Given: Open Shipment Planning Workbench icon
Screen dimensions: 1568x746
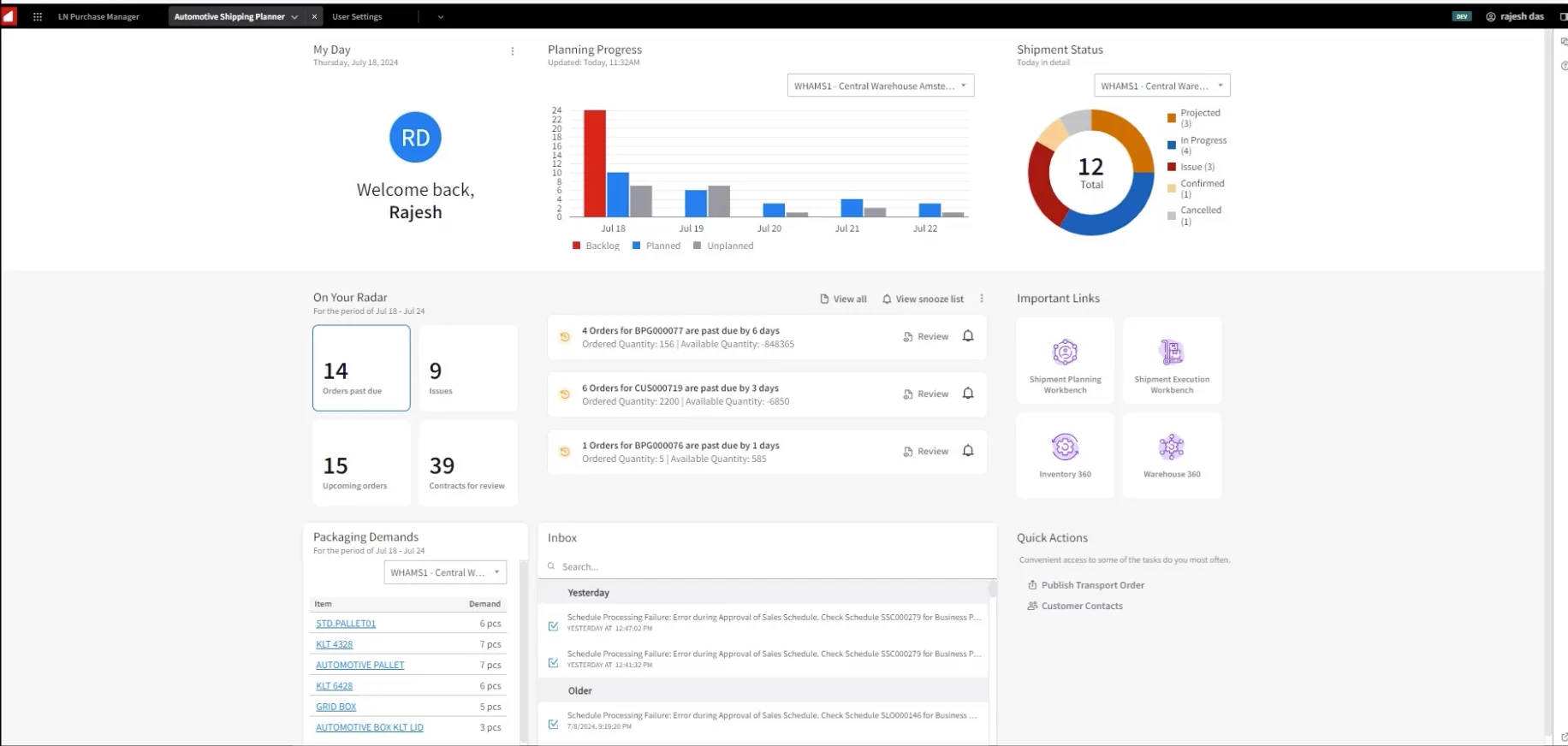Looking at the screenshot, I should tap(1065, 352).
